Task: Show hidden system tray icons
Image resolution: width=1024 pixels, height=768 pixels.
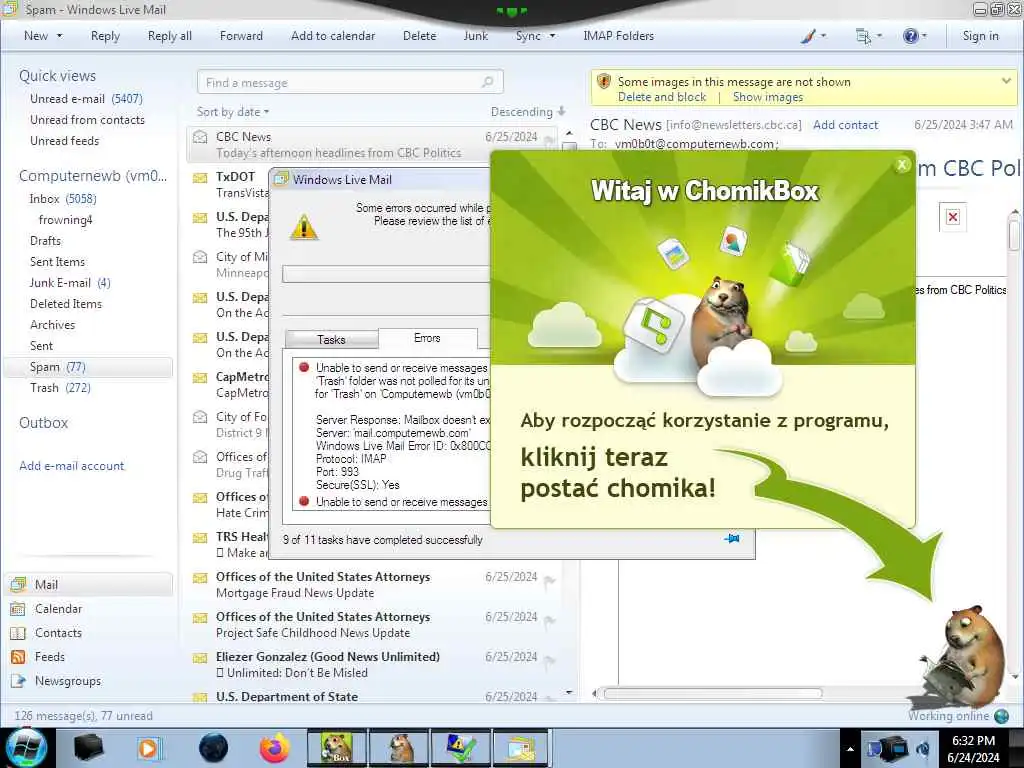Action: (850, 749)
